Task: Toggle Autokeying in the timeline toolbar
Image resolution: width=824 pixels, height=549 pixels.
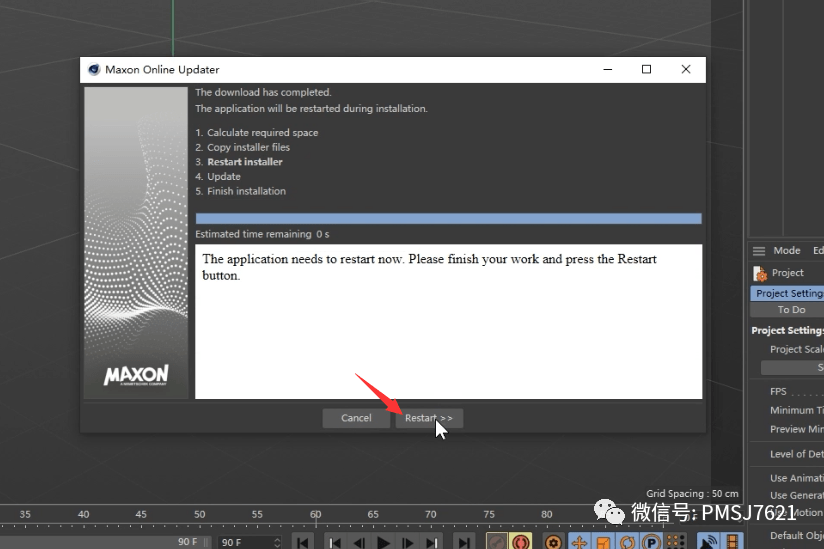Action: click(x=520, y=542)
